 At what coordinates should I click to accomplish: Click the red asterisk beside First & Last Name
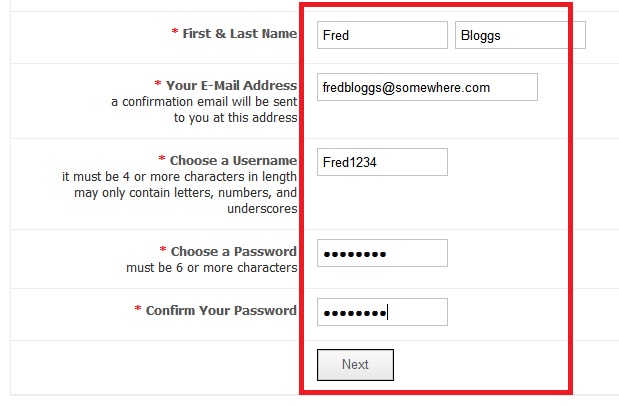click(175, 33)
